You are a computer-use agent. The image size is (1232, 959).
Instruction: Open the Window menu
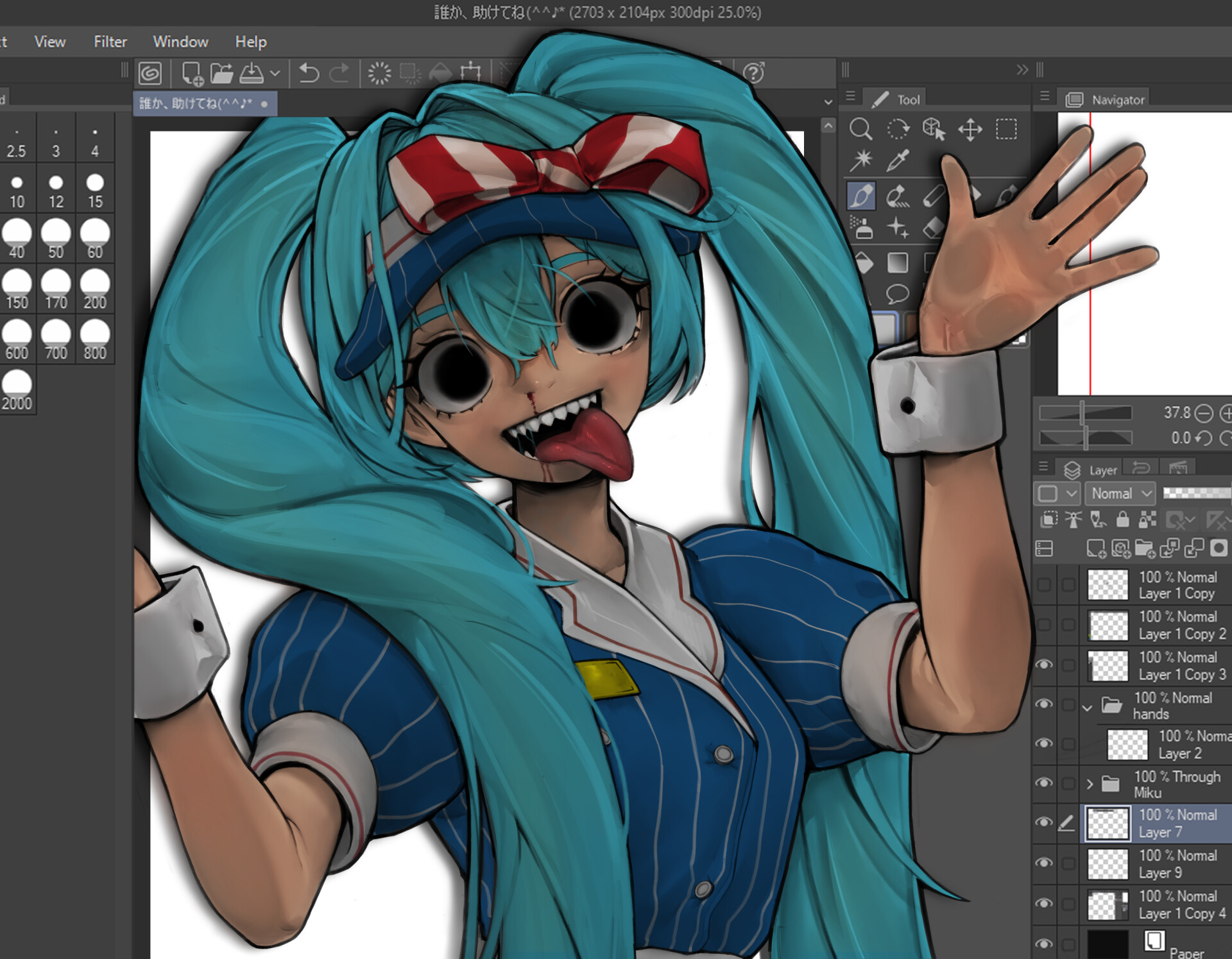point(180,42)
